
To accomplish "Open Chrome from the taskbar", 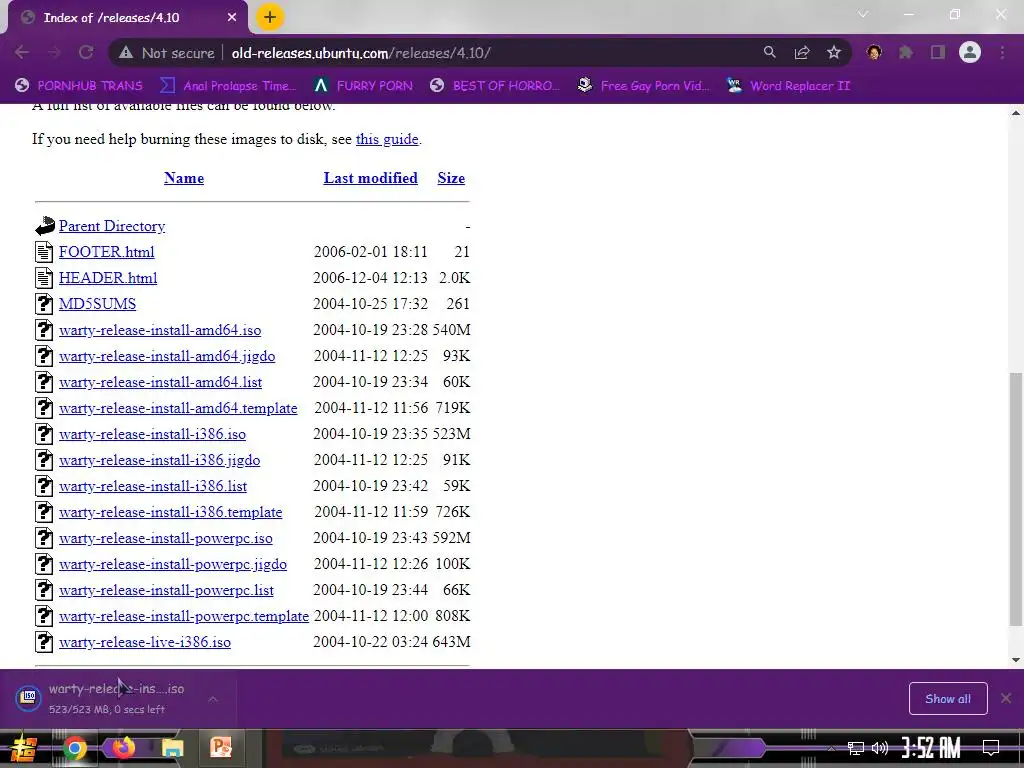I will click(75, 748).
